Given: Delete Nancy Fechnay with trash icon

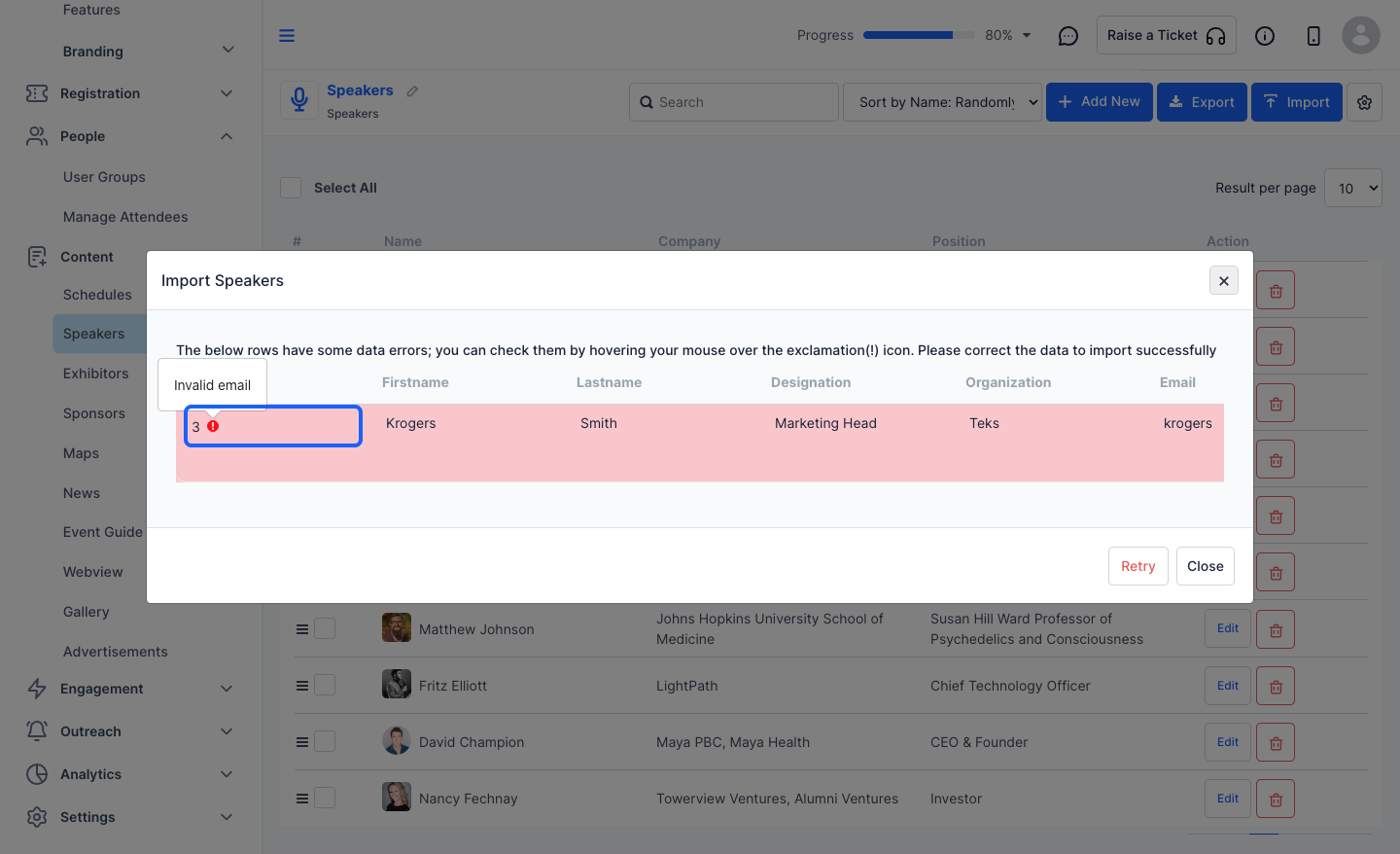Looking at the screenshot, I should pyautogui.click(x=1276, y=799).
